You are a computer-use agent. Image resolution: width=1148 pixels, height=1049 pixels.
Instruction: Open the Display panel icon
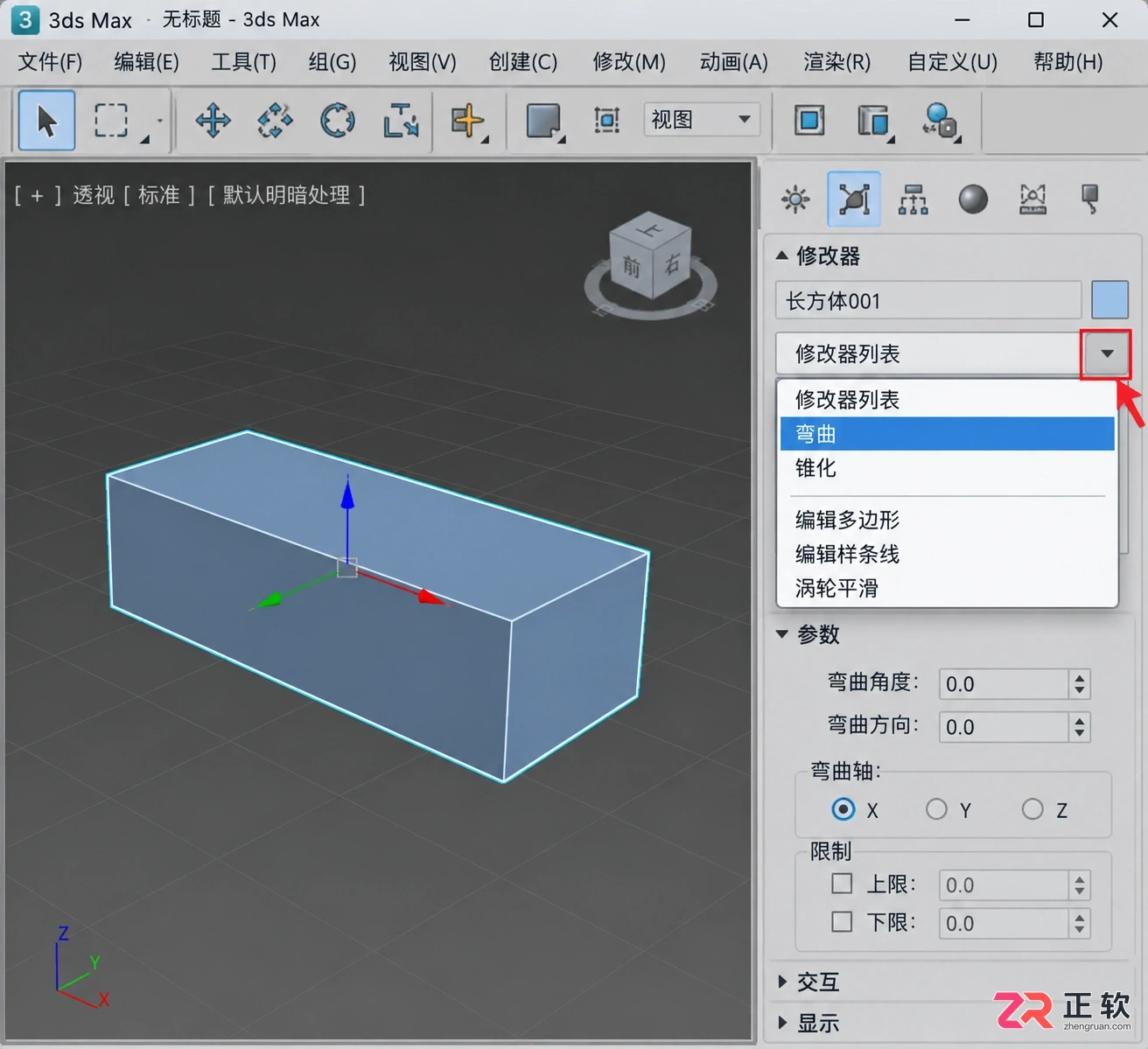1032,199
